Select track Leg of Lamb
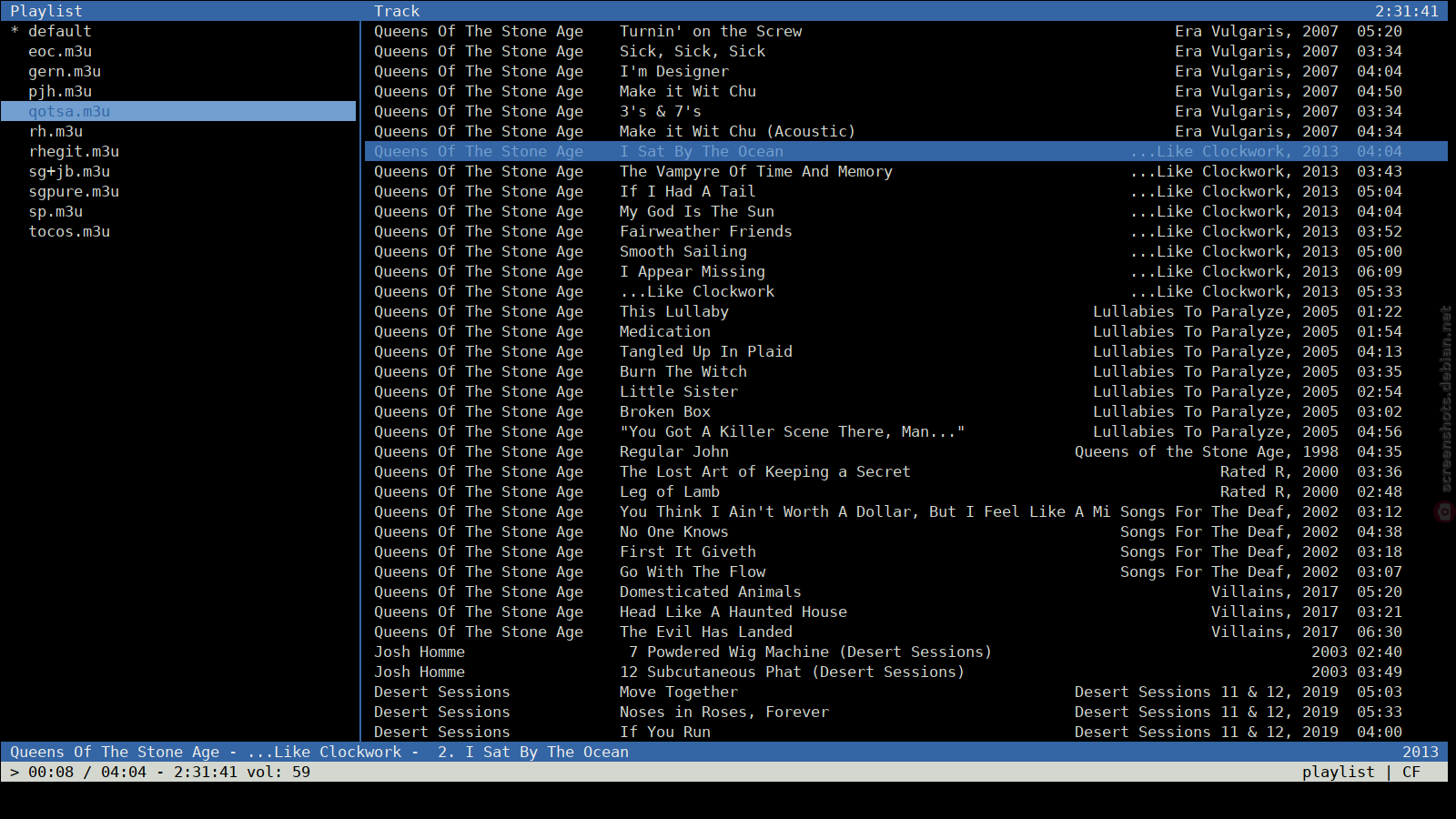The image size is (1456, 819). coord(906,491)
